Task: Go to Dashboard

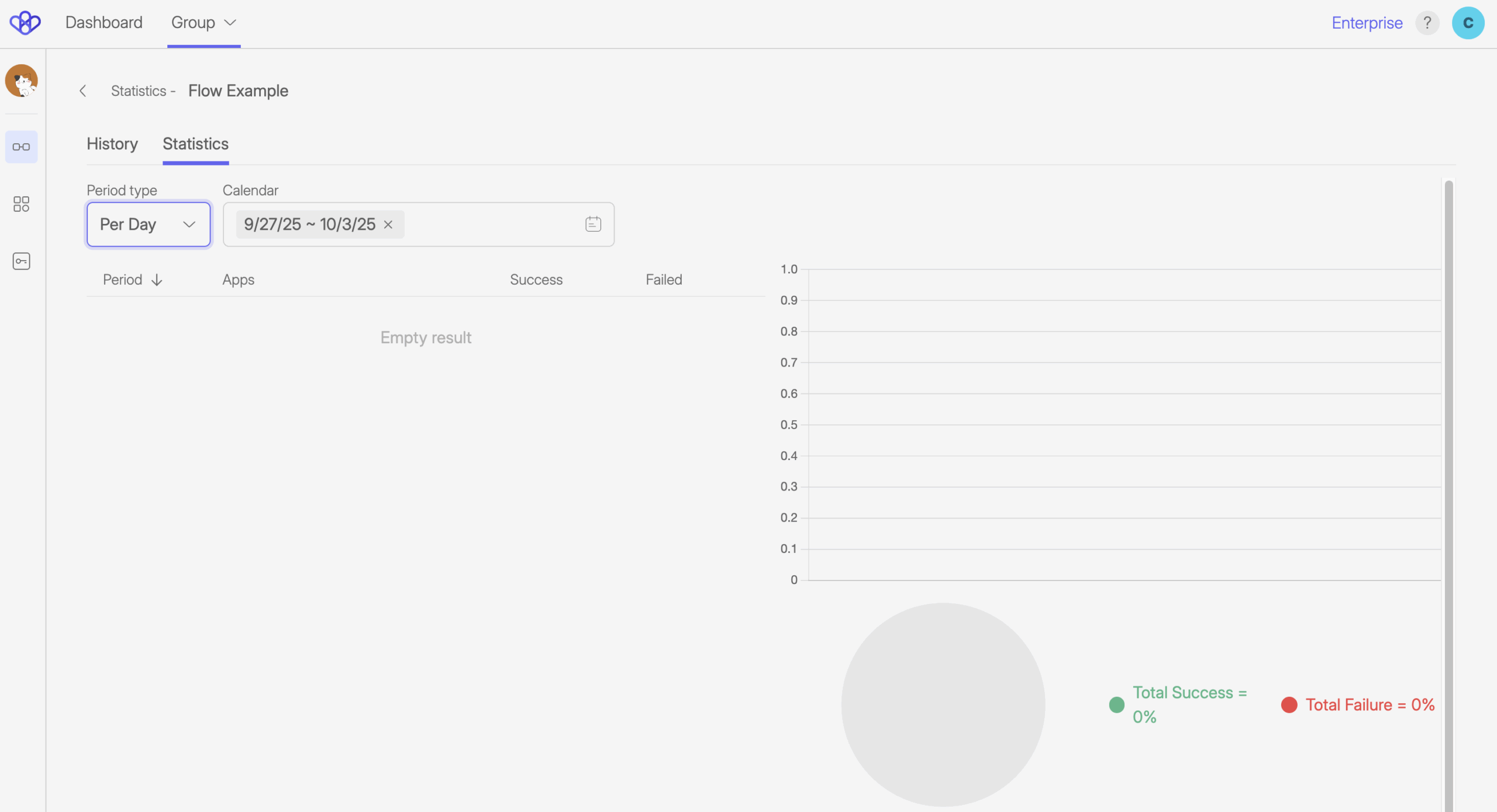Action: point(104,23)
